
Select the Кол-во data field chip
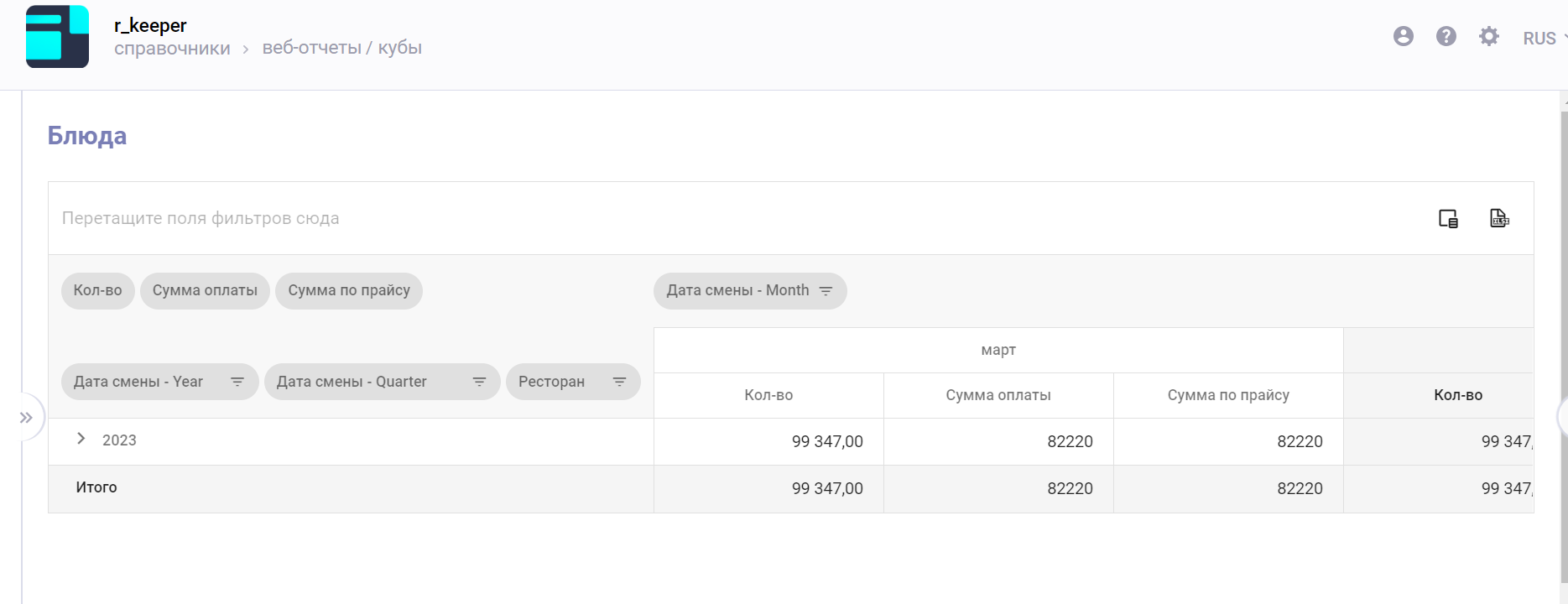(x=97, y=291)
